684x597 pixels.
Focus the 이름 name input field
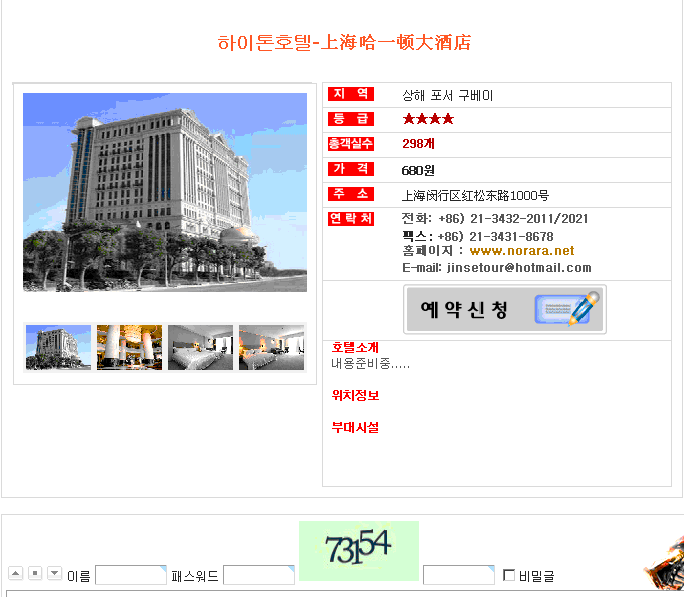pos(130,575)
